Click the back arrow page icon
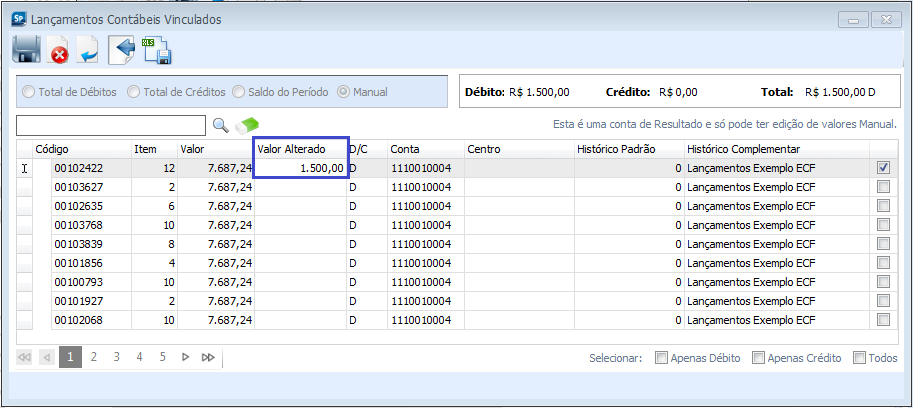Screen dimensions: 914x409 122,51
